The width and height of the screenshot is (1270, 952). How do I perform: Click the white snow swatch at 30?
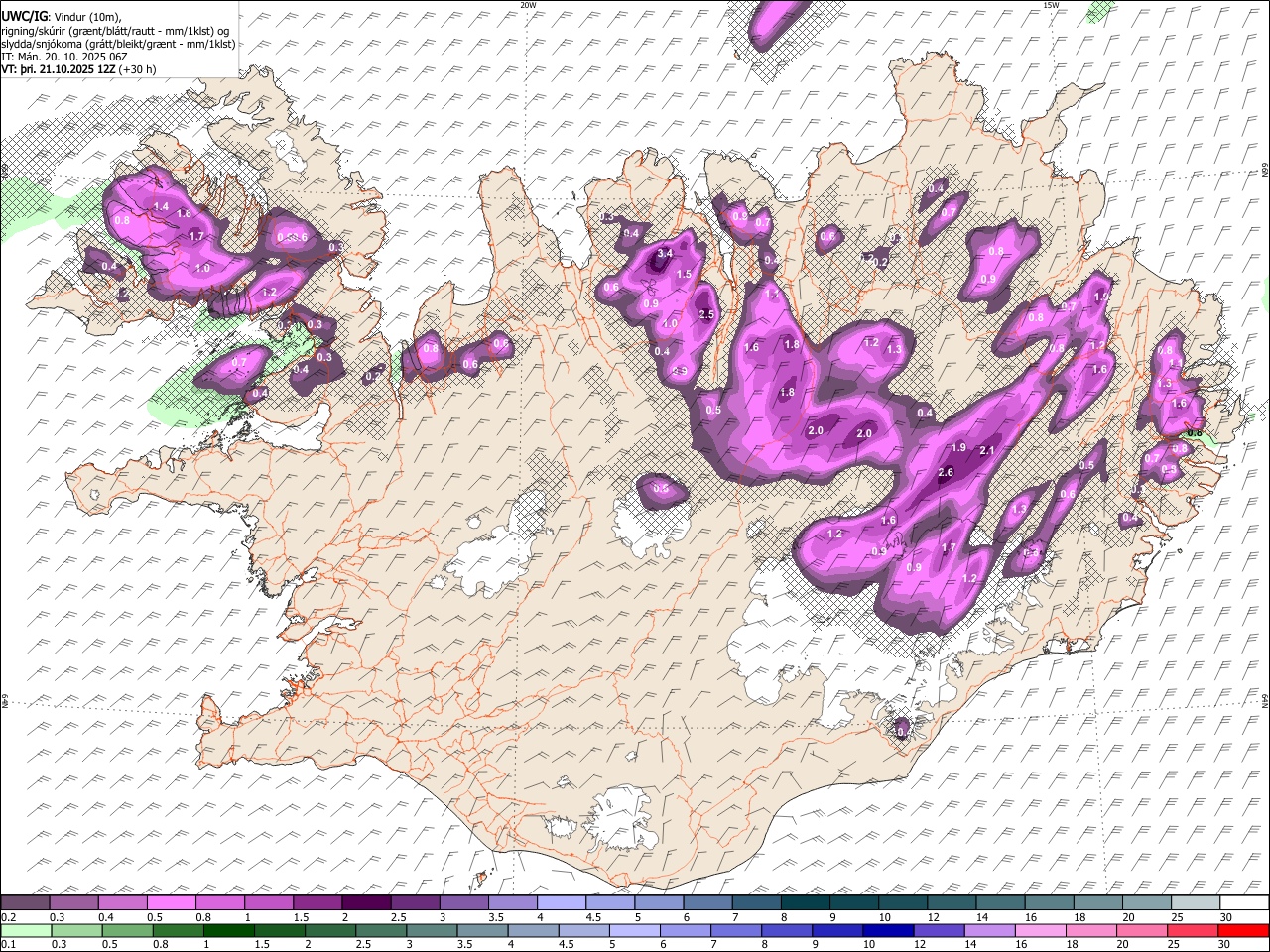click(x=1243, y=902)
